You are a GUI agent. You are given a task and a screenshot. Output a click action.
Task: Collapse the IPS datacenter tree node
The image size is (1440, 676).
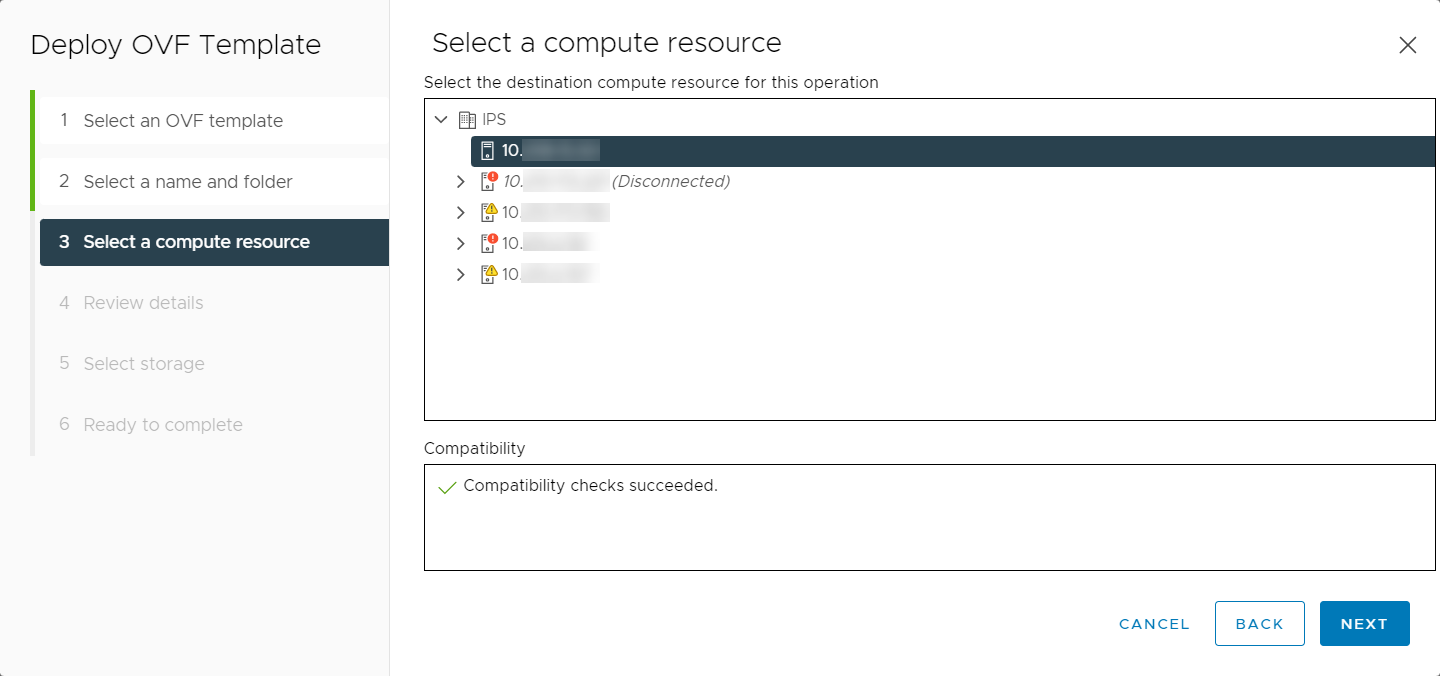(x=441, y=120)
